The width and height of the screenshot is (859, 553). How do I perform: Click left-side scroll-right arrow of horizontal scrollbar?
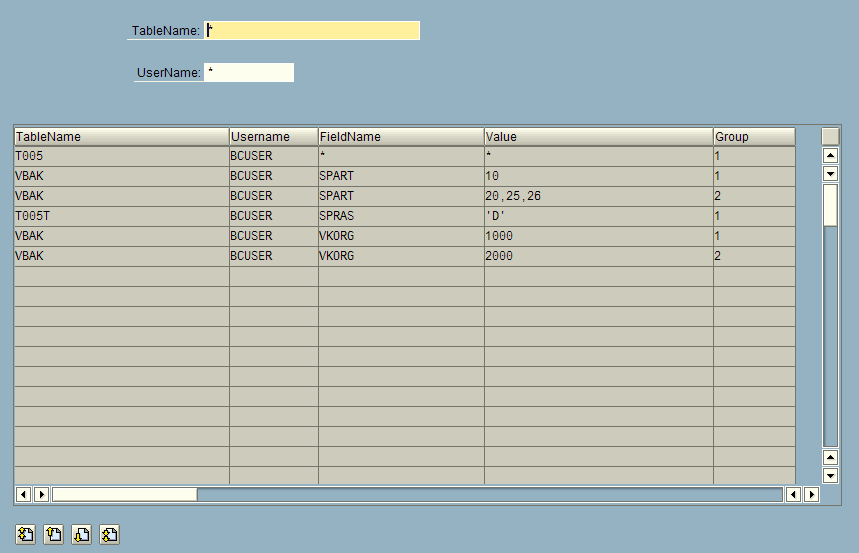click(x=42, y=494)
